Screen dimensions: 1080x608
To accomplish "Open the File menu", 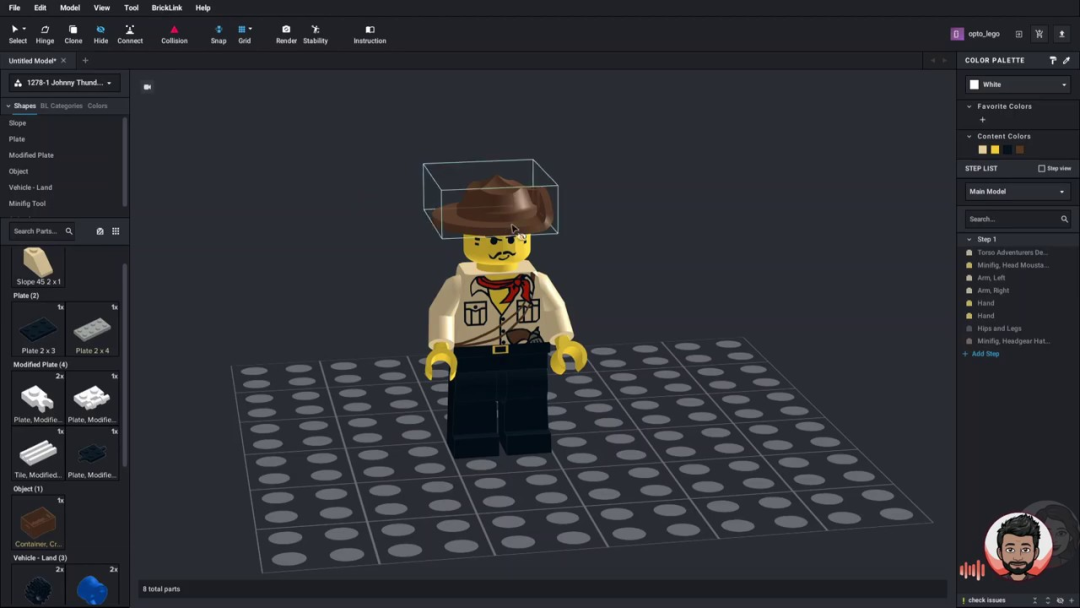I will point(14,8).
